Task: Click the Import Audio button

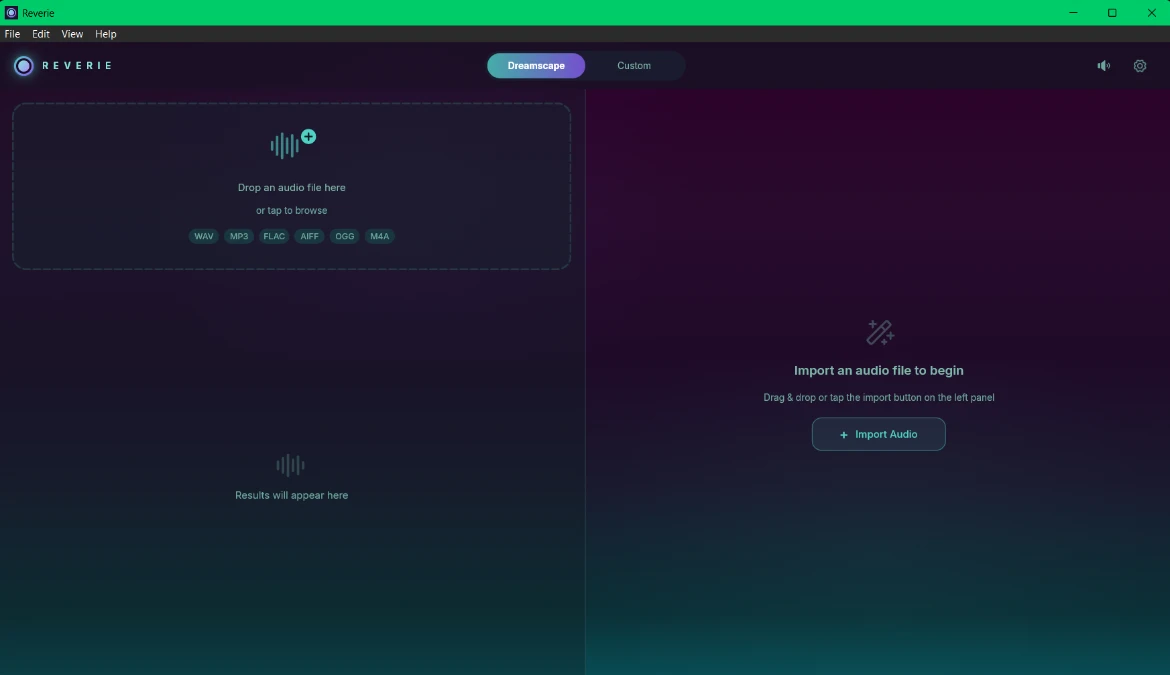Action: [878, 434]
